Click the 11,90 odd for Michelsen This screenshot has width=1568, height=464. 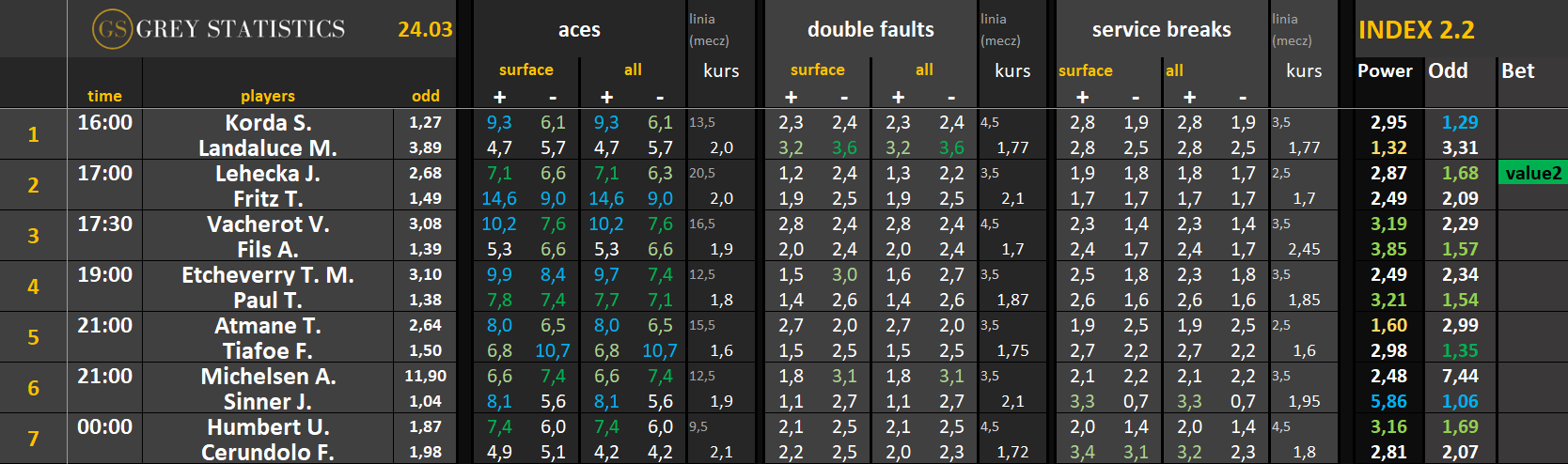coord(425,376)
